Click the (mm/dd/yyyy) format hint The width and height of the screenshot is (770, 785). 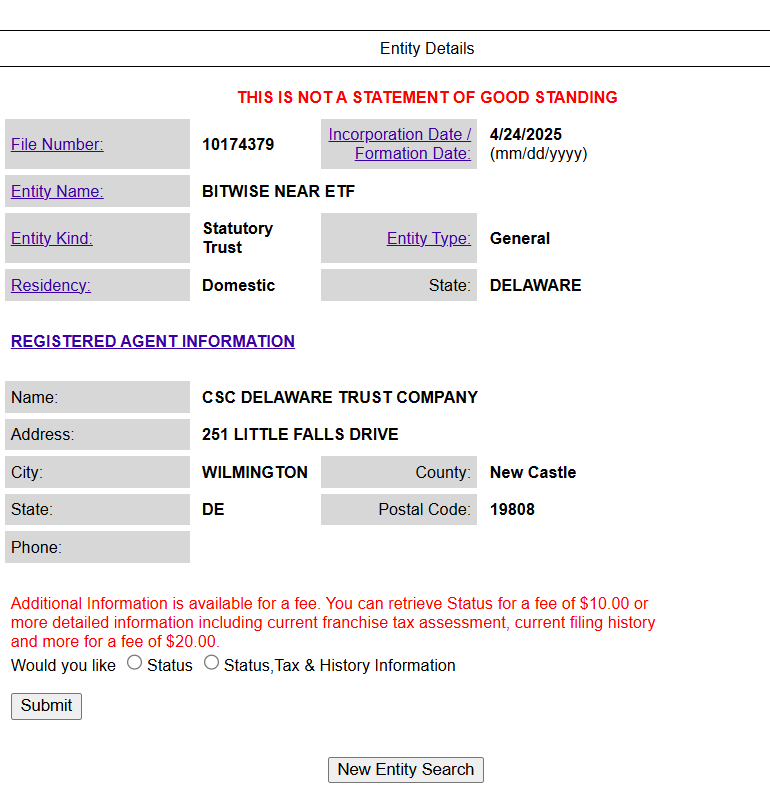[x=538, y=153]
